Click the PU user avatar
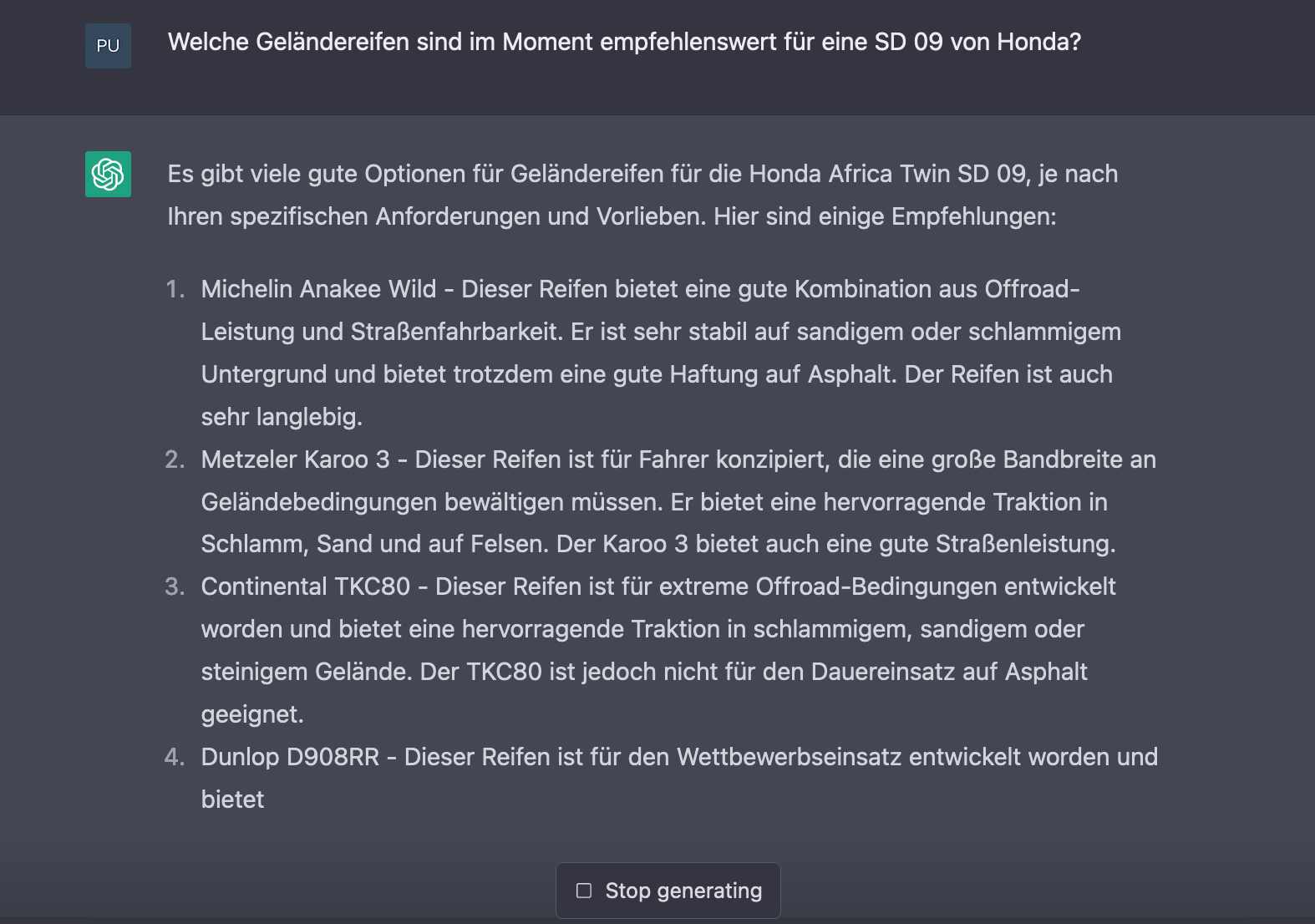This screenshot has width=1315, height=924. click(108, 46)
